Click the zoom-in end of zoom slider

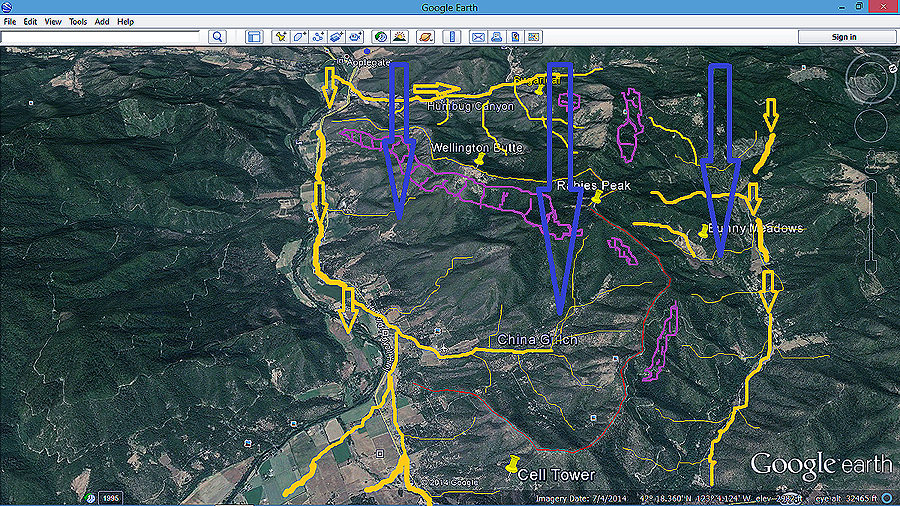point(871,185)
